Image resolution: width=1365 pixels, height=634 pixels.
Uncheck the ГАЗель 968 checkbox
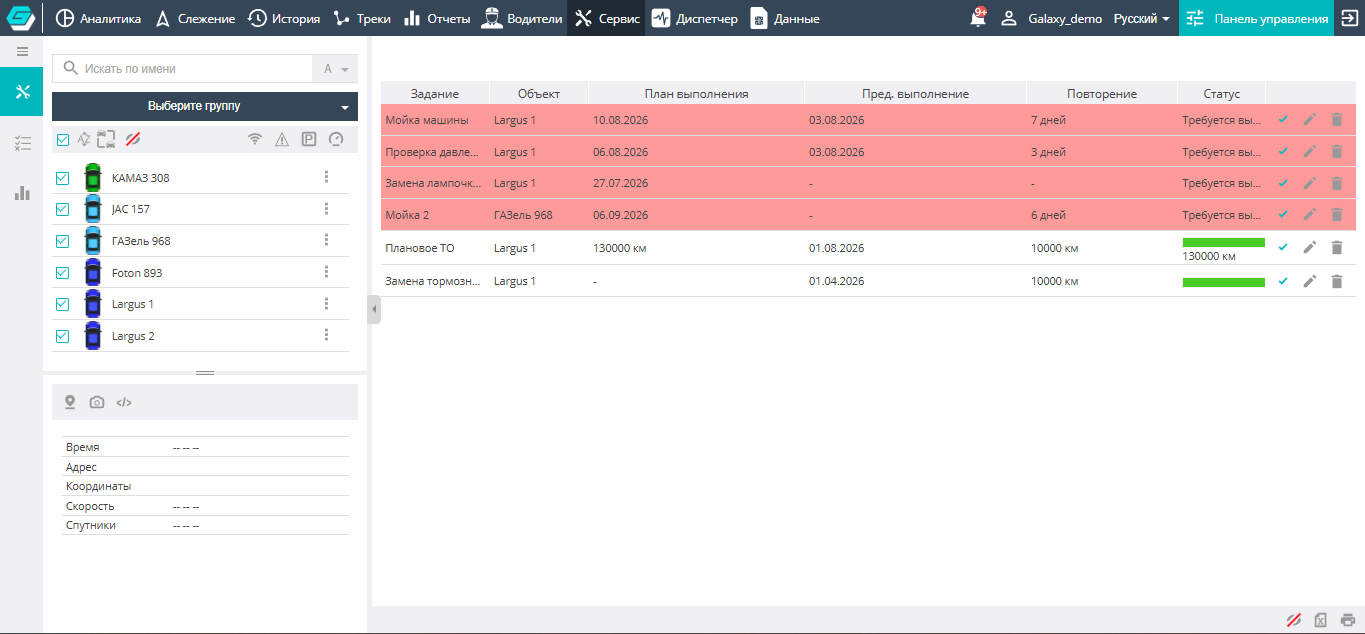tap(63, 241)
